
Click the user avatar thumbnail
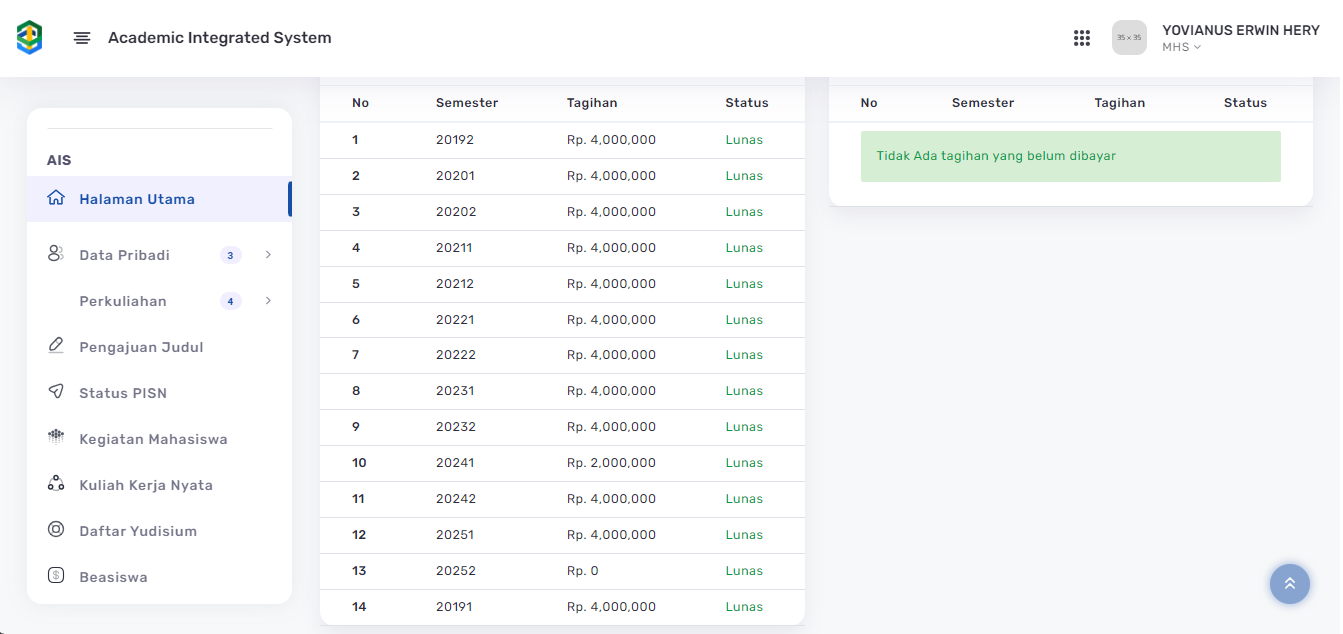point(1129,38)
